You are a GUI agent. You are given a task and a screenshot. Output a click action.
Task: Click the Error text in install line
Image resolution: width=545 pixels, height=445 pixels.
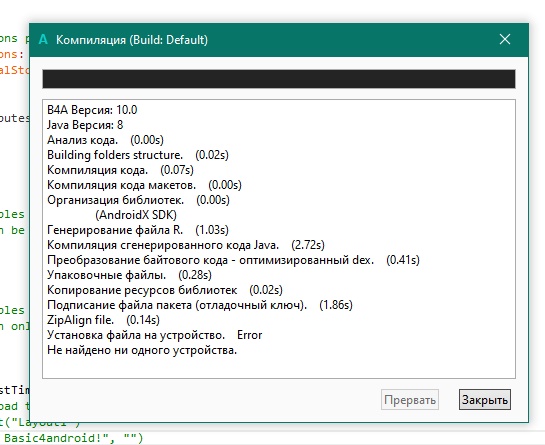click(250, 335)
